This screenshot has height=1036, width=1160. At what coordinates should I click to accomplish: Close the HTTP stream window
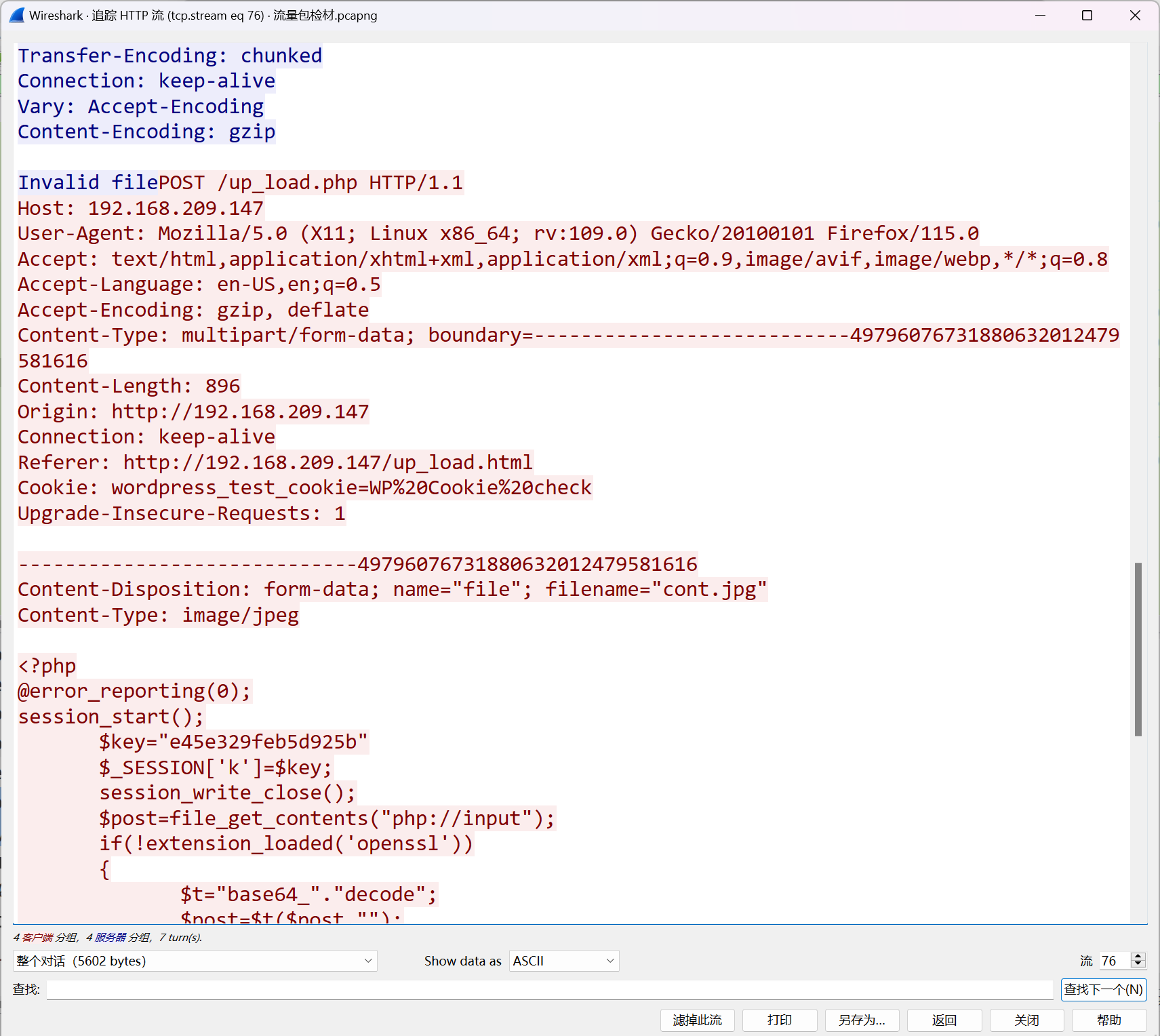[x=1135, y=15]
